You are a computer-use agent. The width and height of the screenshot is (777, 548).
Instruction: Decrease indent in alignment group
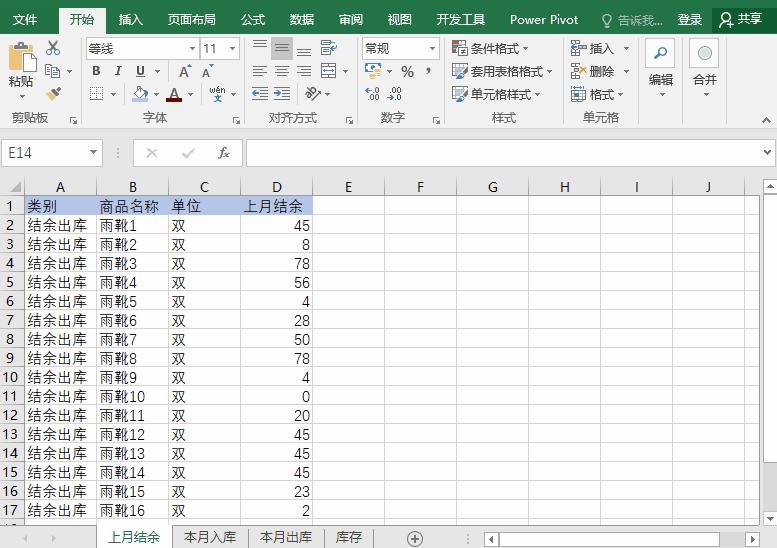point(260,93)
